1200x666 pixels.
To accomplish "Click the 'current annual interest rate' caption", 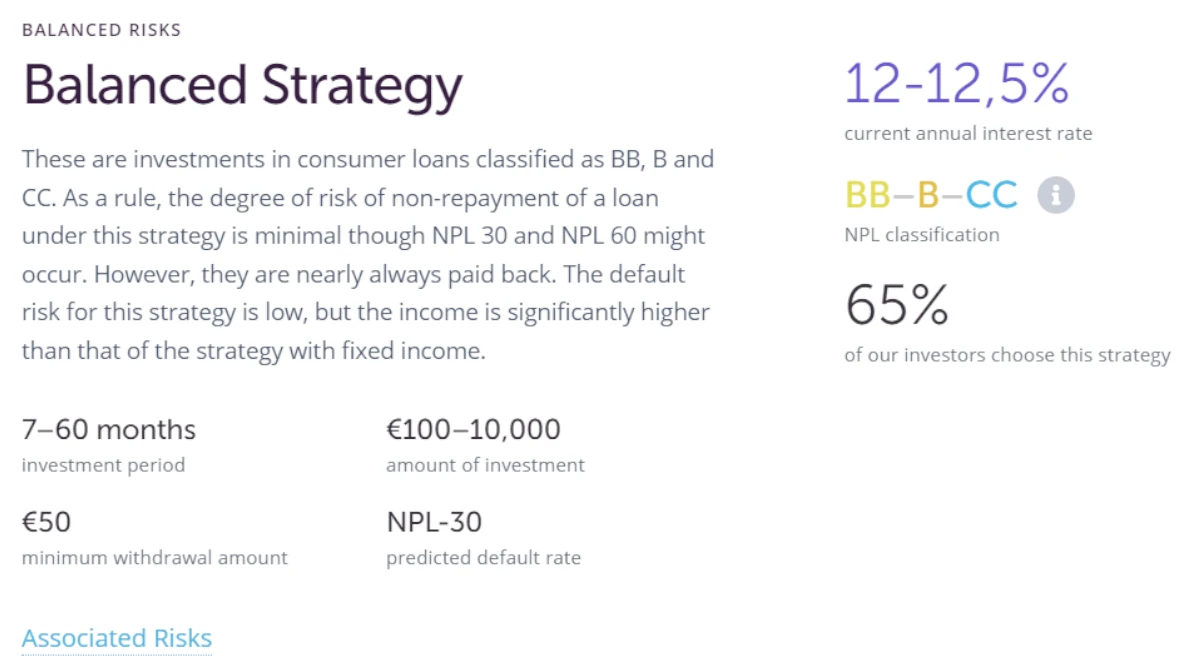I will click(968, 134).
